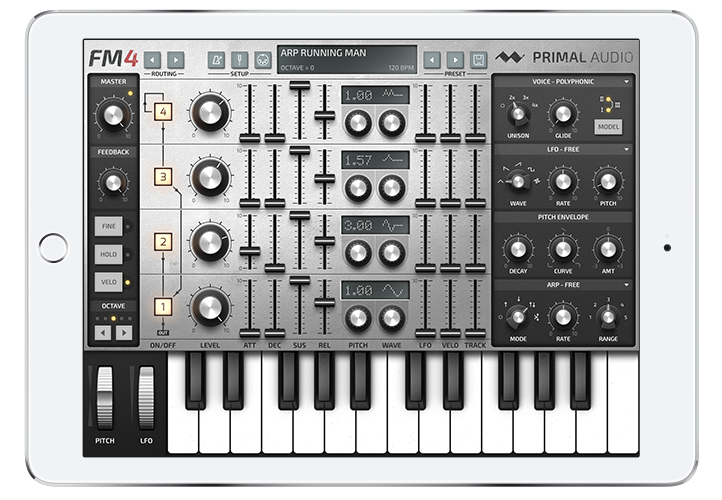Viewport: 722px width, 500px height.
Task: Click the Master volume knob
Action: (x=113, y=115)
